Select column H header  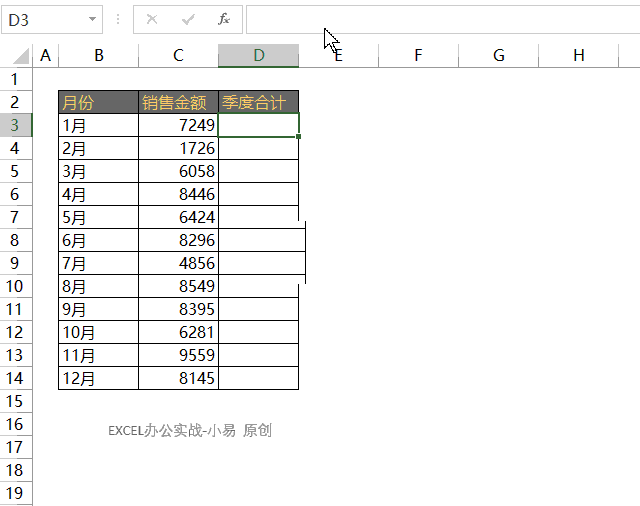pyautogui.click(x=578, y=55)
